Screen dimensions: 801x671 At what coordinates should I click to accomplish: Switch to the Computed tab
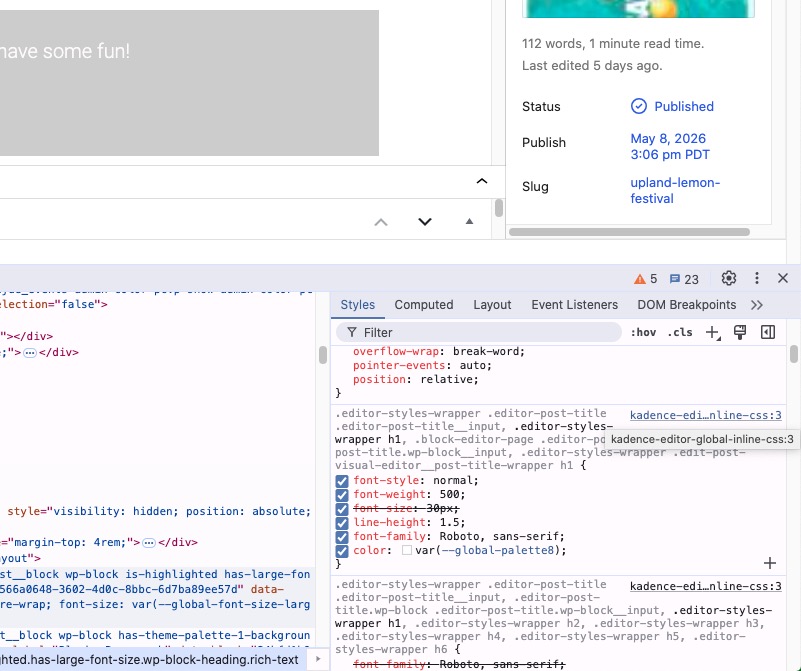click(x=423, y=305)
